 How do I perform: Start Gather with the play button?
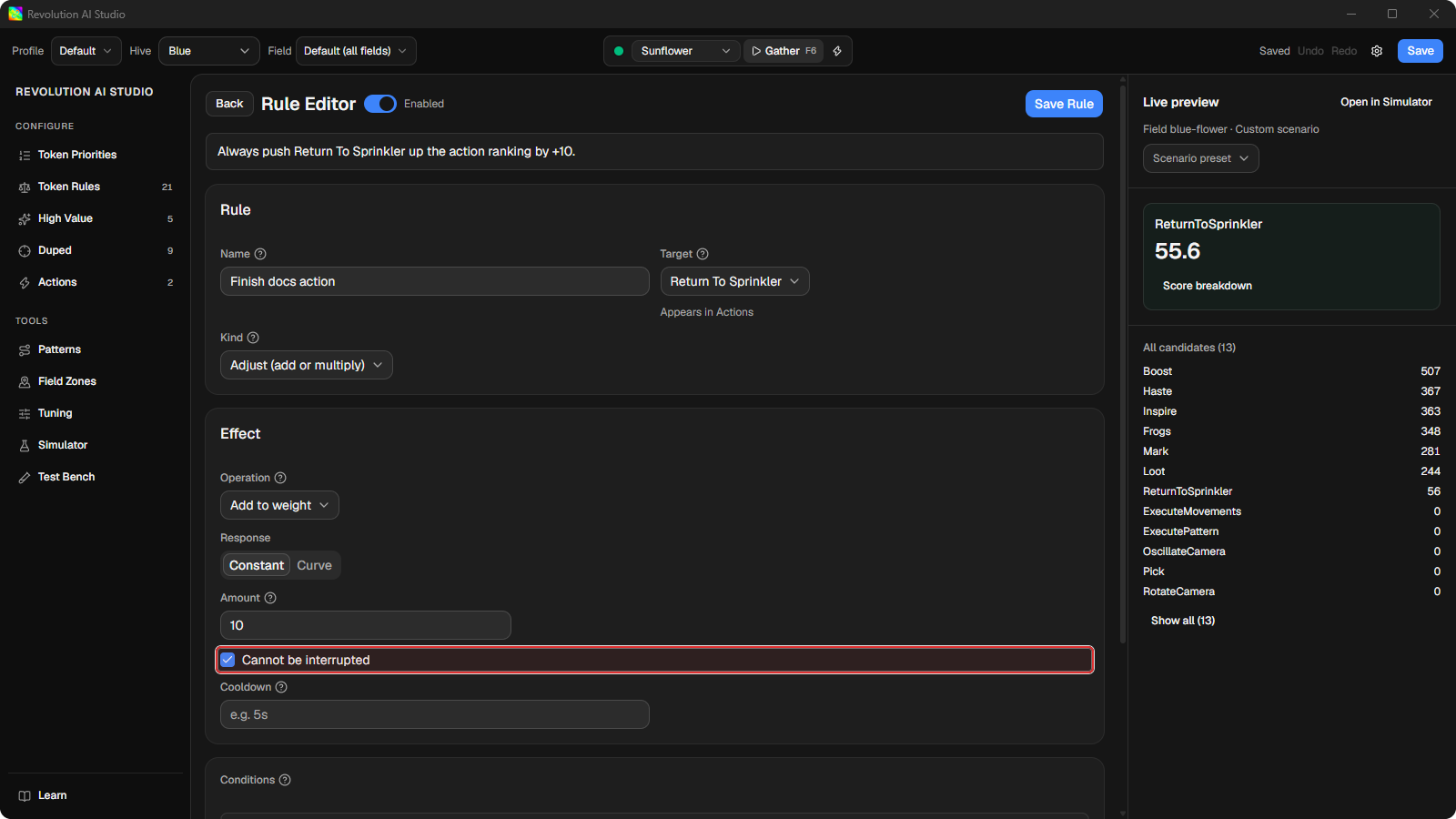(784, 51)
